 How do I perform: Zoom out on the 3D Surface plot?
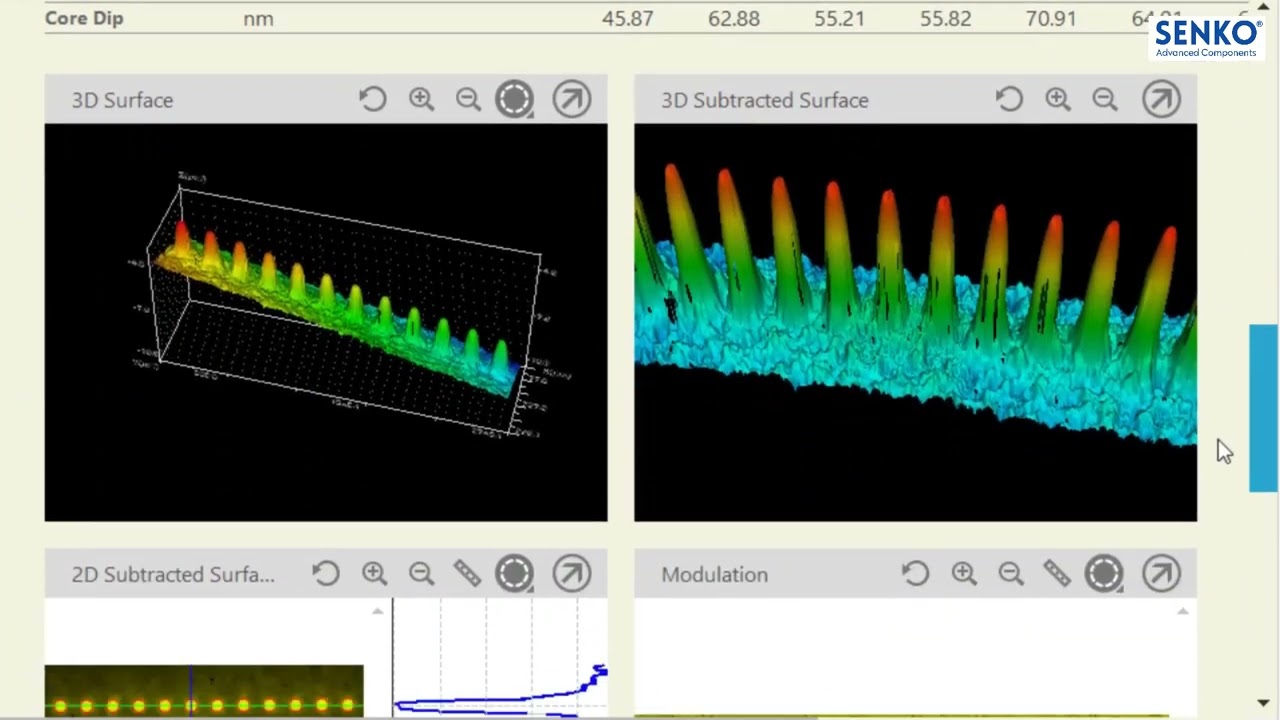pyautogui.click(x=468, y=99)
